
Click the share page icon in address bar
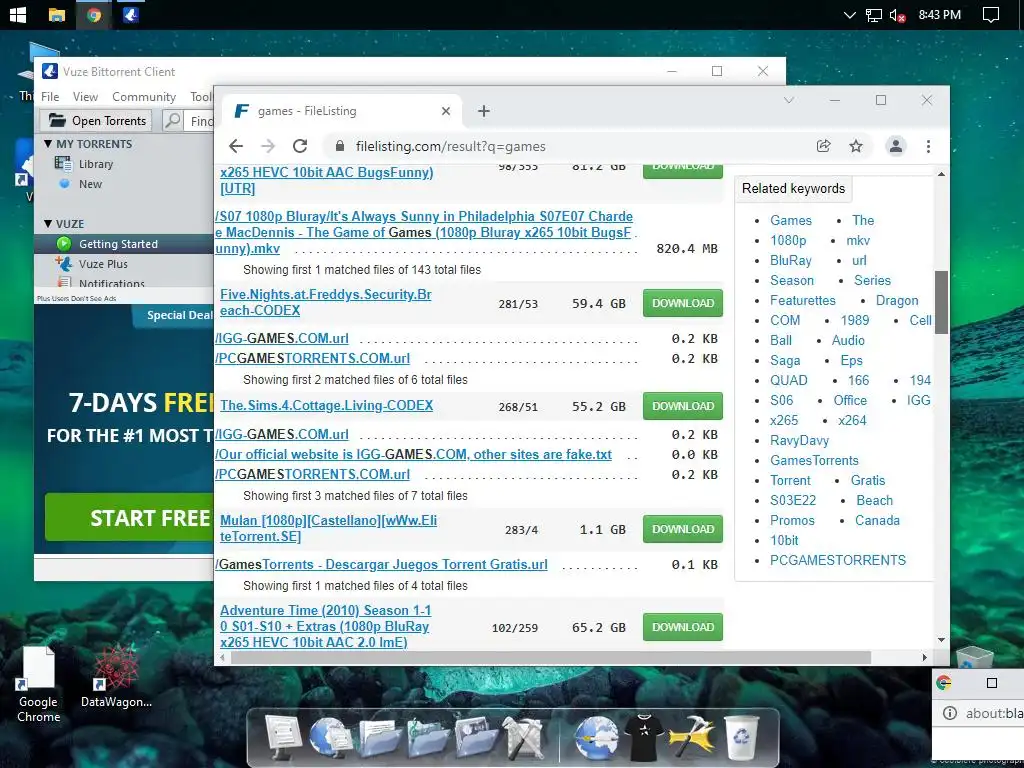pos(824,146)
